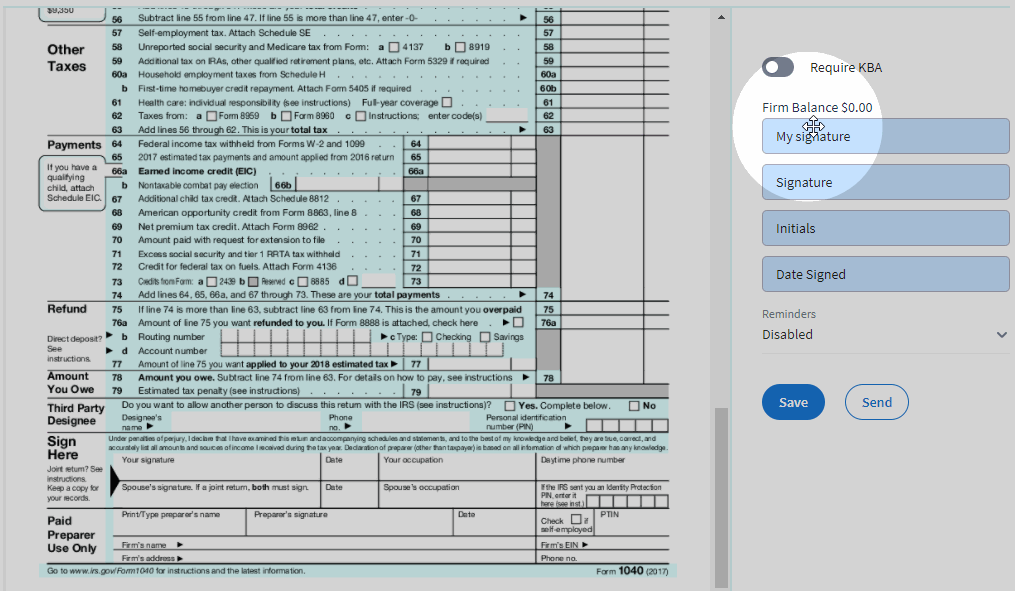Click the Save button
The image size is (1015, 591).
[x=793, y=402]
